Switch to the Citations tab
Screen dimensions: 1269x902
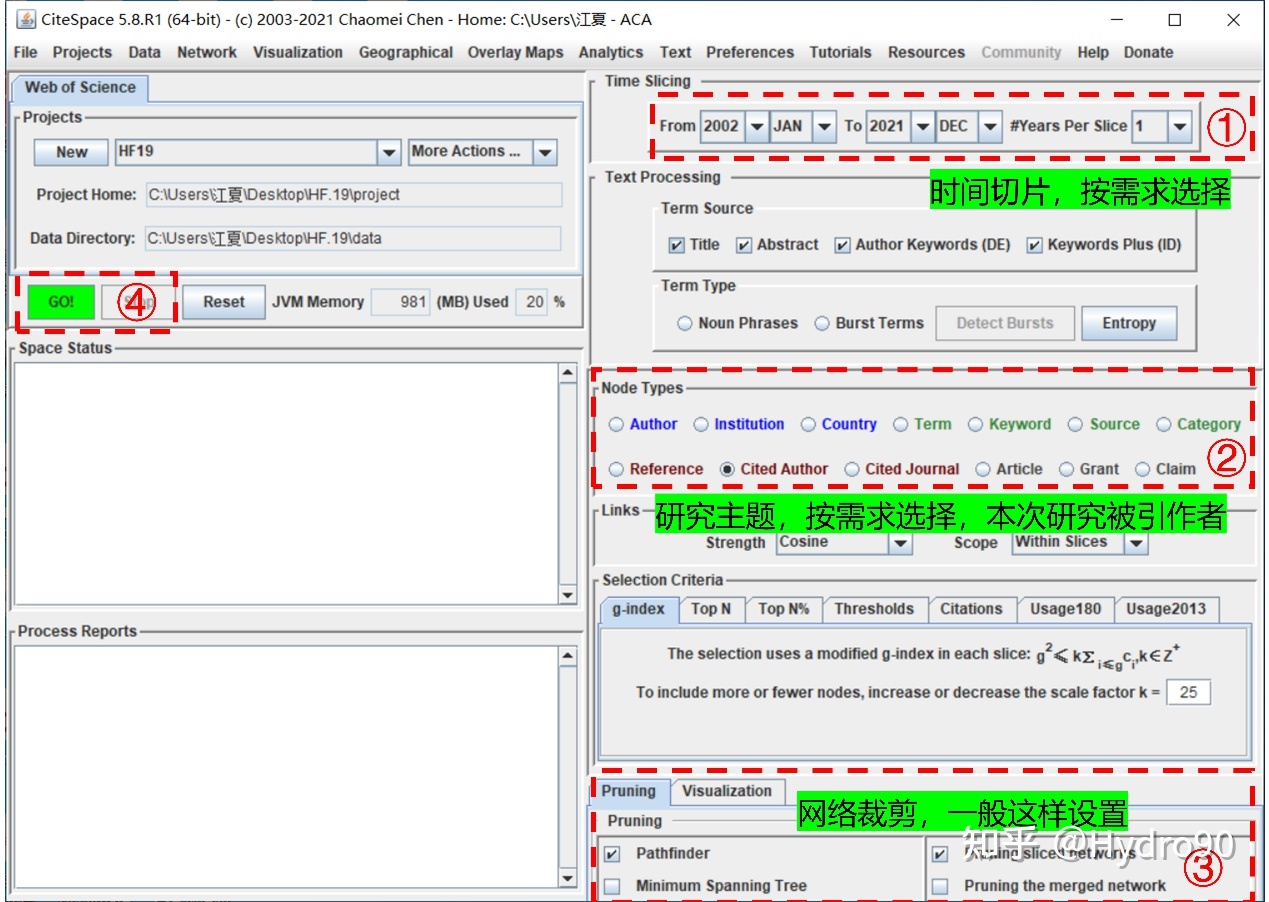971,609
